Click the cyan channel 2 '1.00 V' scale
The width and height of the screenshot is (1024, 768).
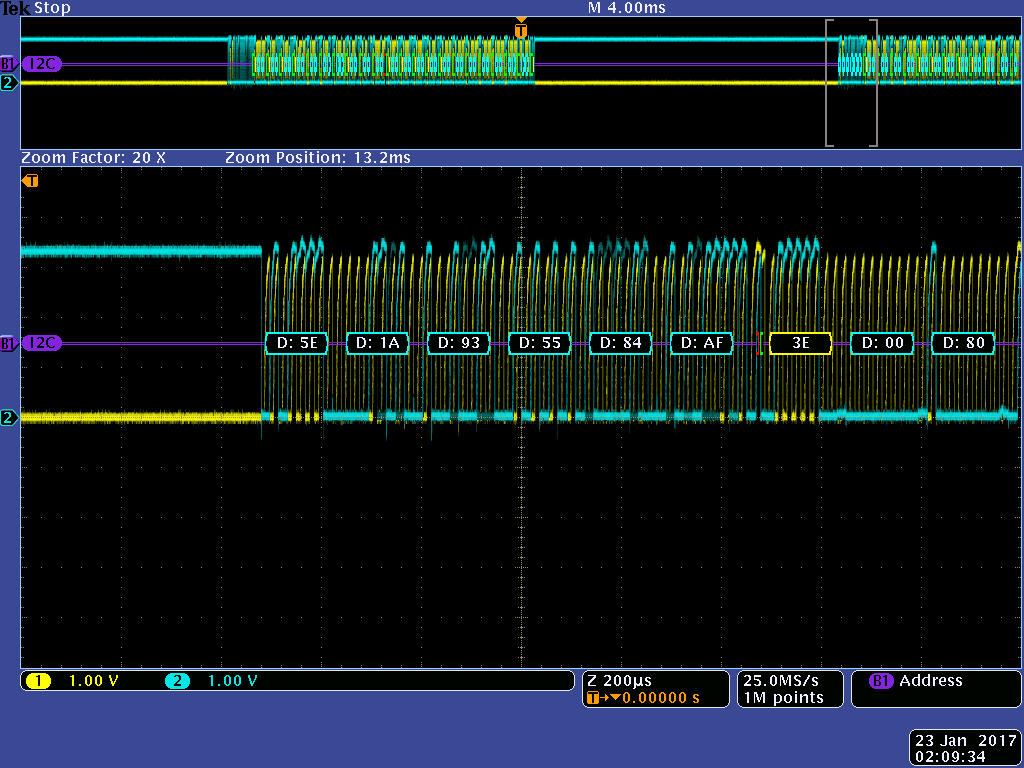pyautogui.click(x=232, y=681)
